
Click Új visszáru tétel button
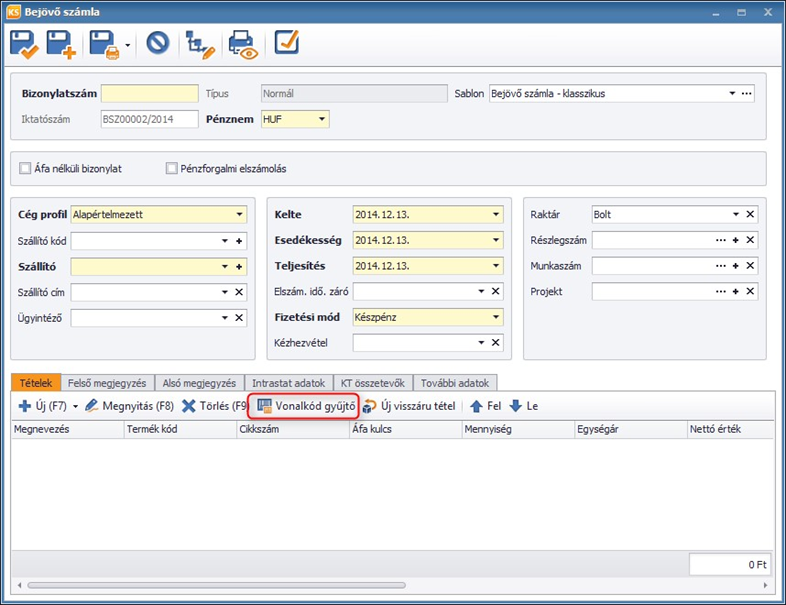coord(409,406)
